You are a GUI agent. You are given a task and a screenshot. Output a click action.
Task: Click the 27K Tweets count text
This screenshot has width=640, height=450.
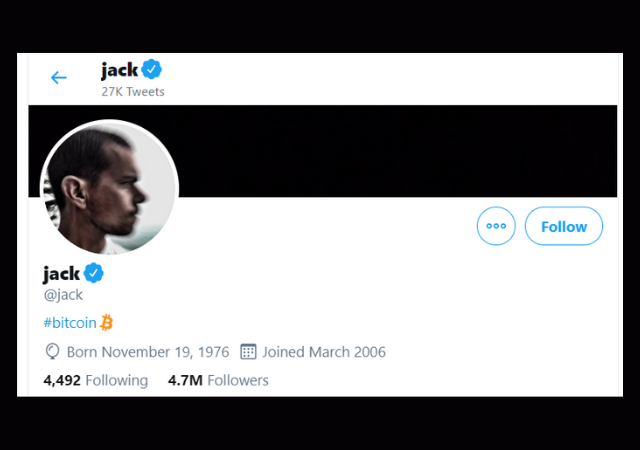[x=133, y=92]
